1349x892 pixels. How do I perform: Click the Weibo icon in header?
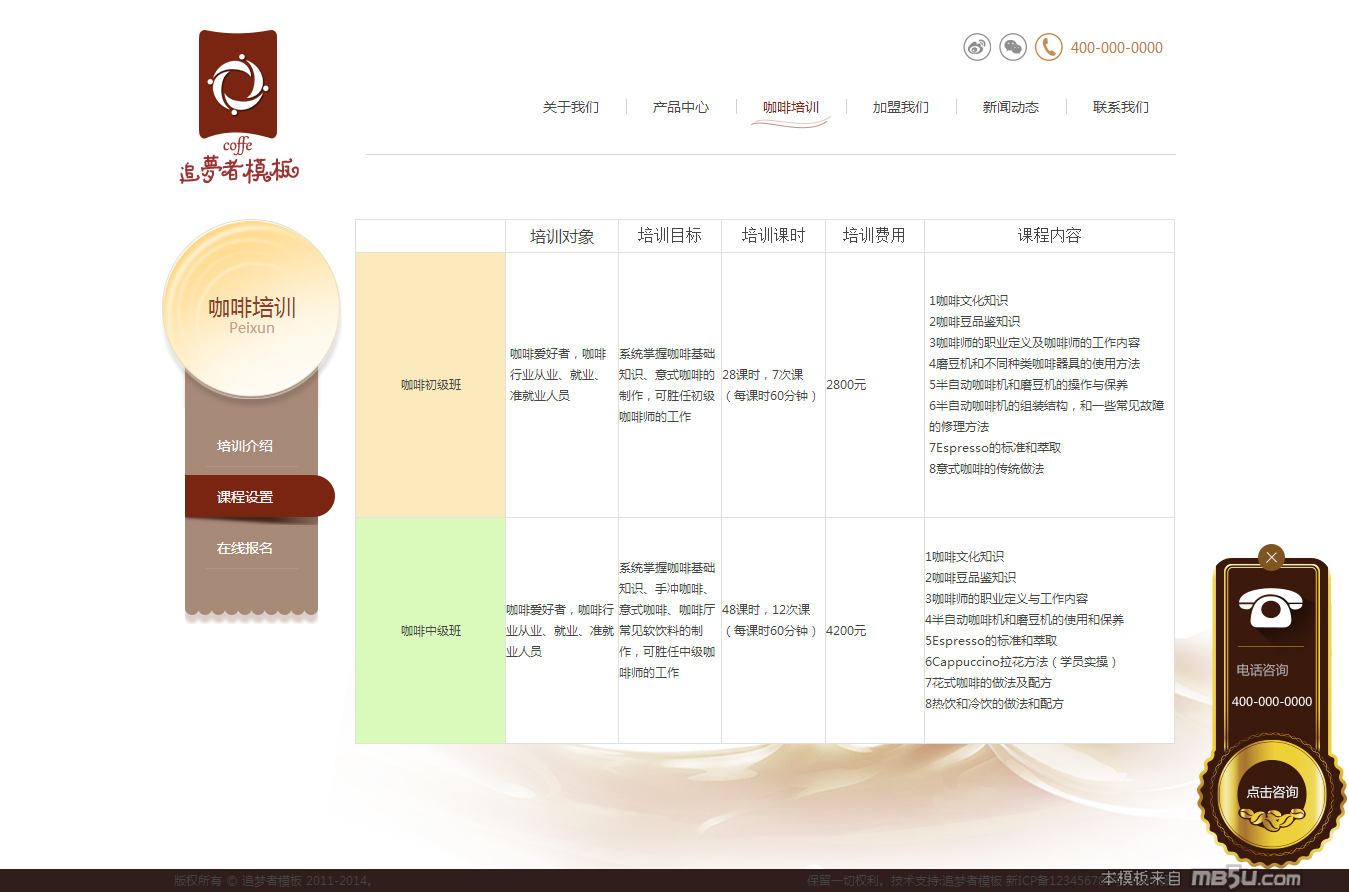tap(977, 47)
